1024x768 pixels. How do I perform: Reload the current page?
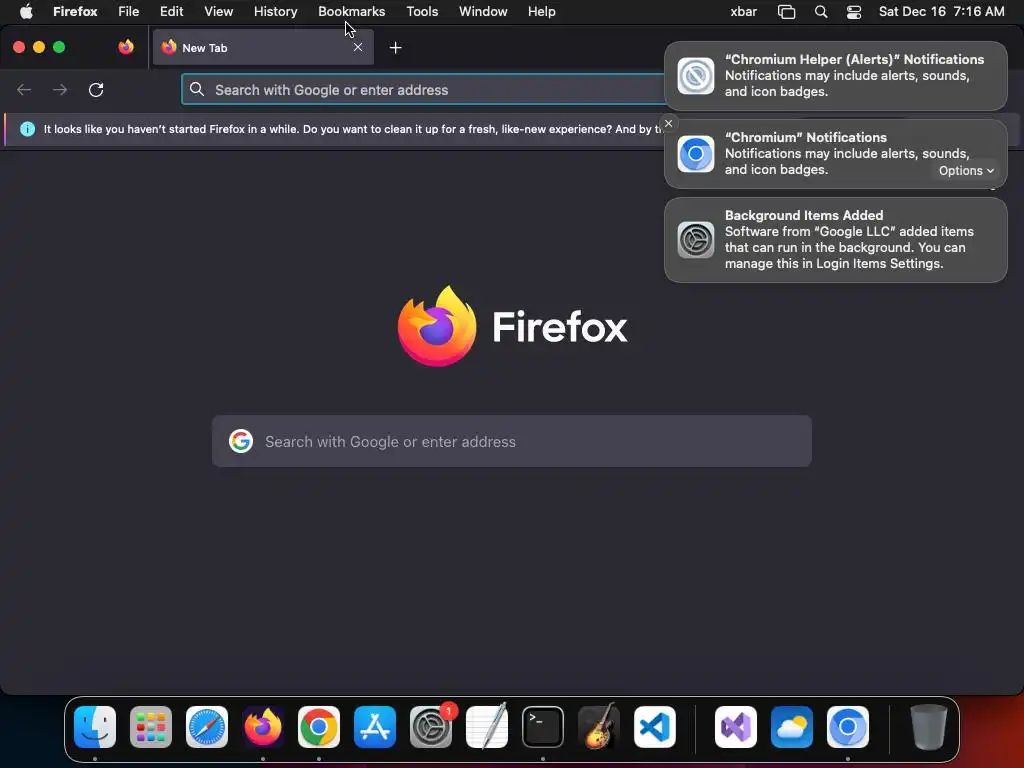click(x=96, y=89)
